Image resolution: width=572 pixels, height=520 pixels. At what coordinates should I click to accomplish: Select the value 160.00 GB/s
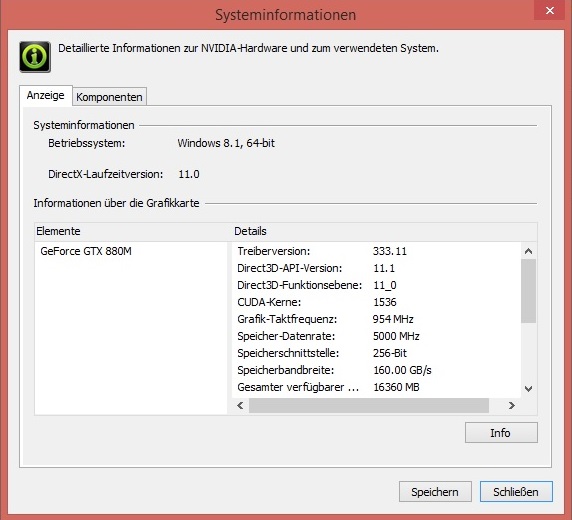[402, 370]
